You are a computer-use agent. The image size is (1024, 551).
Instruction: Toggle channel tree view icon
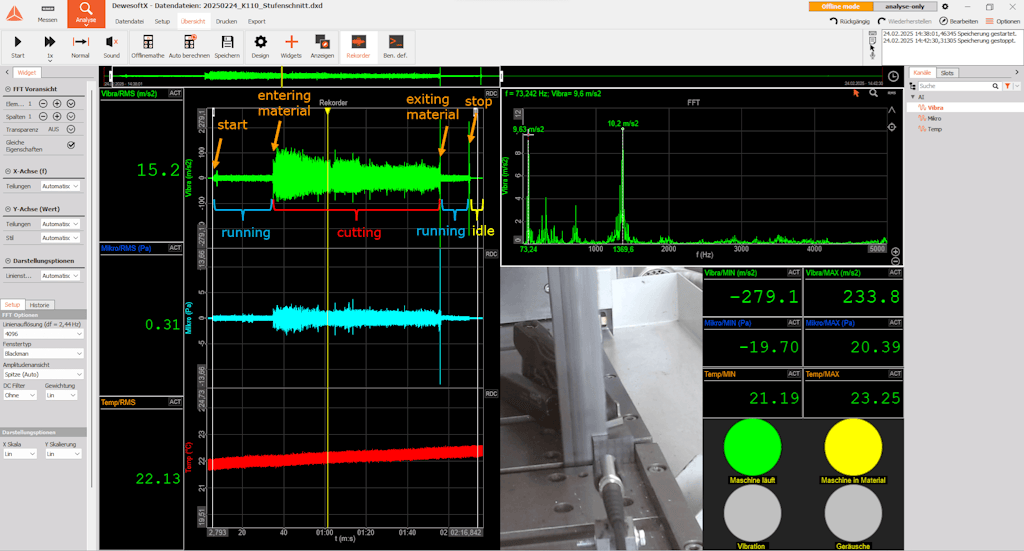point(912,86)
